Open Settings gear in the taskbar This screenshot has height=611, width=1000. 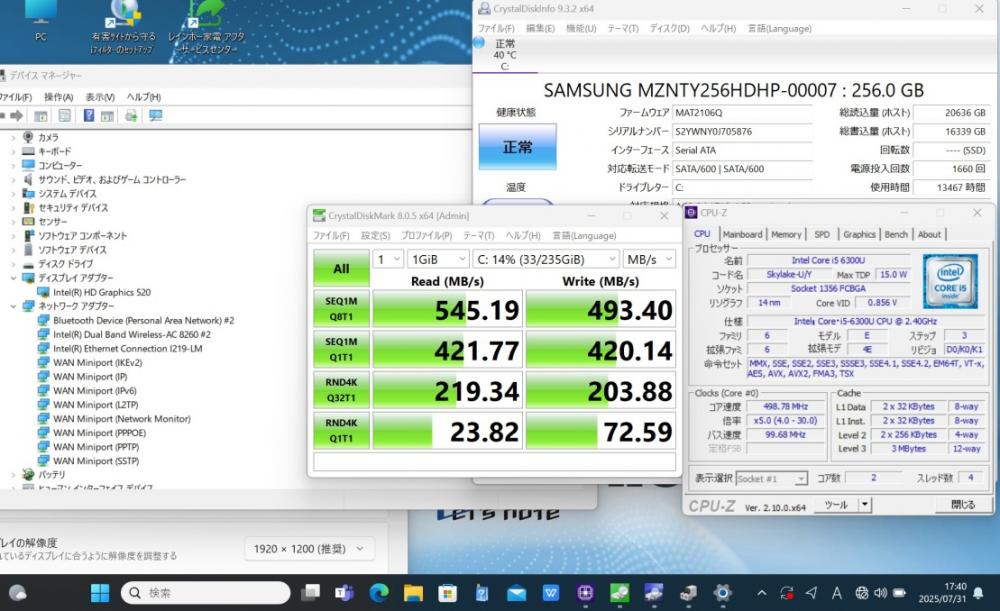coord(723,593)
